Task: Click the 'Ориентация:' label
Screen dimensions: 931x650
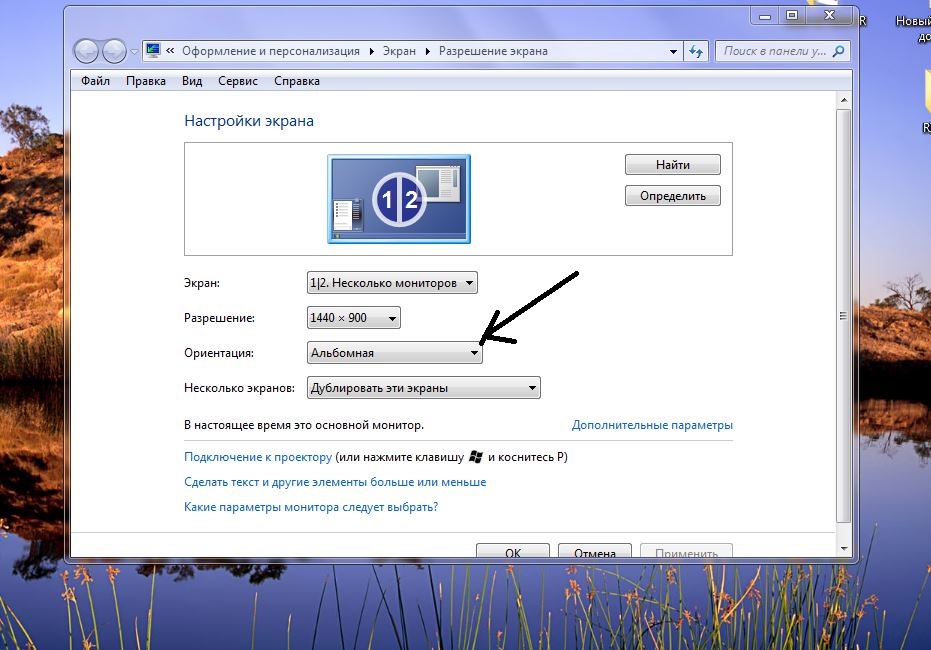Action: 219,353
